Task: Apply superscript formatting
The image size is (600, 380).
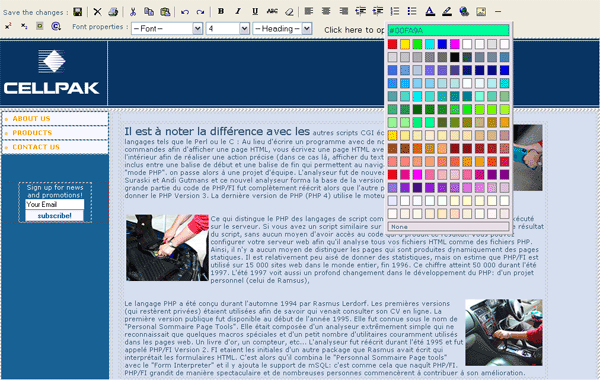Action: click(8, 26)
